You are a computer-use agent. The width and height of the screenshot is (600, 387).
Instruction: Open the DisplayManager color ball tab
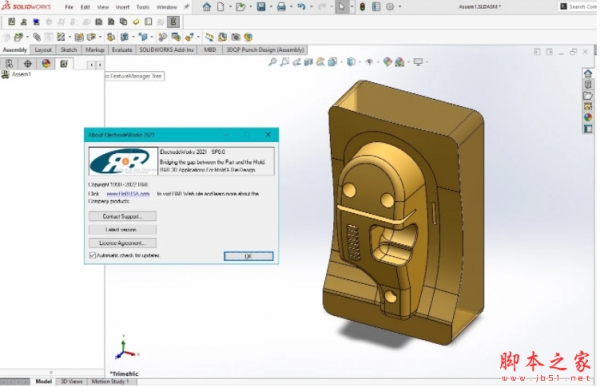pos(46,64)
